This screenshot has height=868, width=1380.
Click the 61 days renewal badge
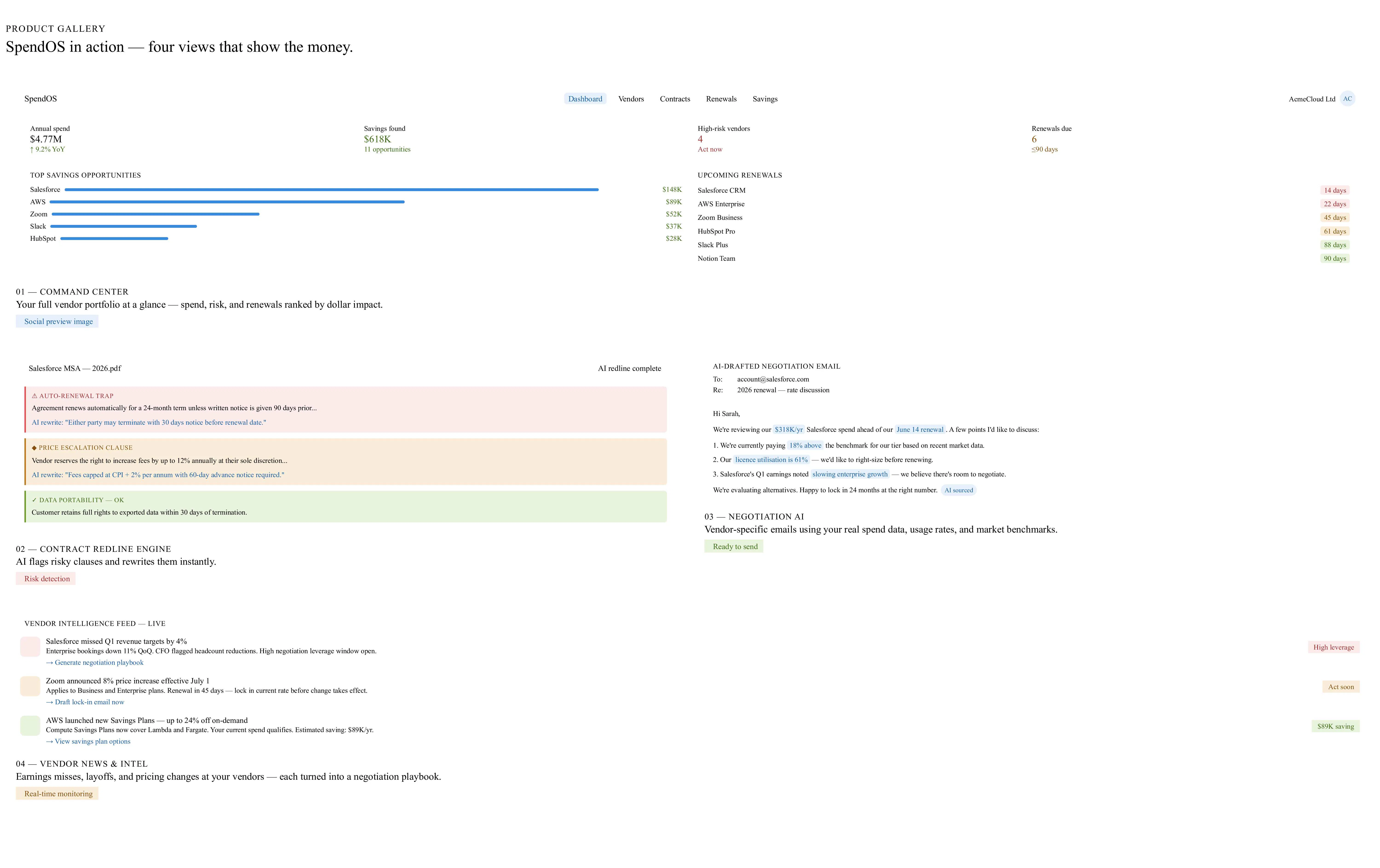coord(1335,232)
